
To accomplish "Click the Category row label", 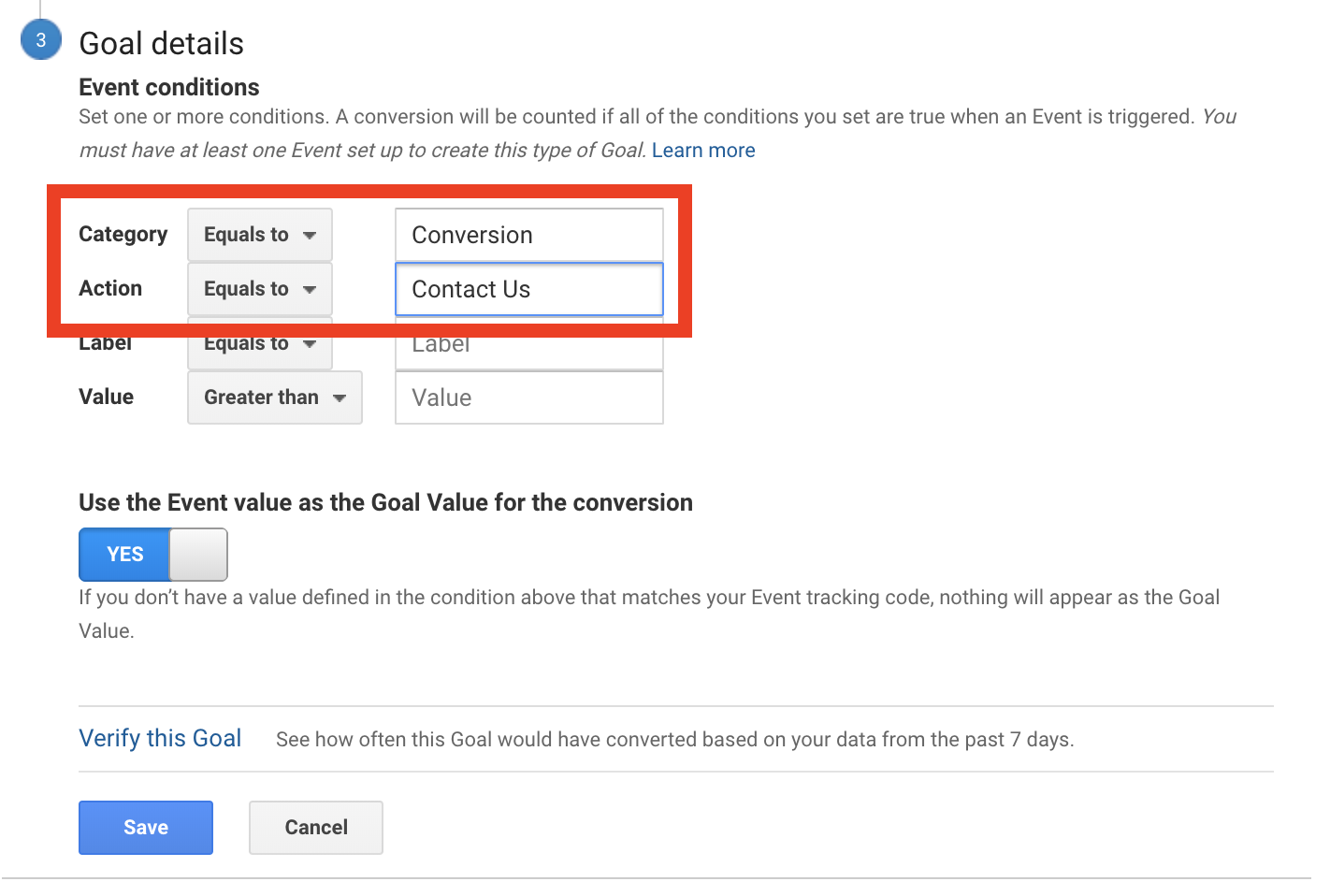I will click(x=123, y=235).
